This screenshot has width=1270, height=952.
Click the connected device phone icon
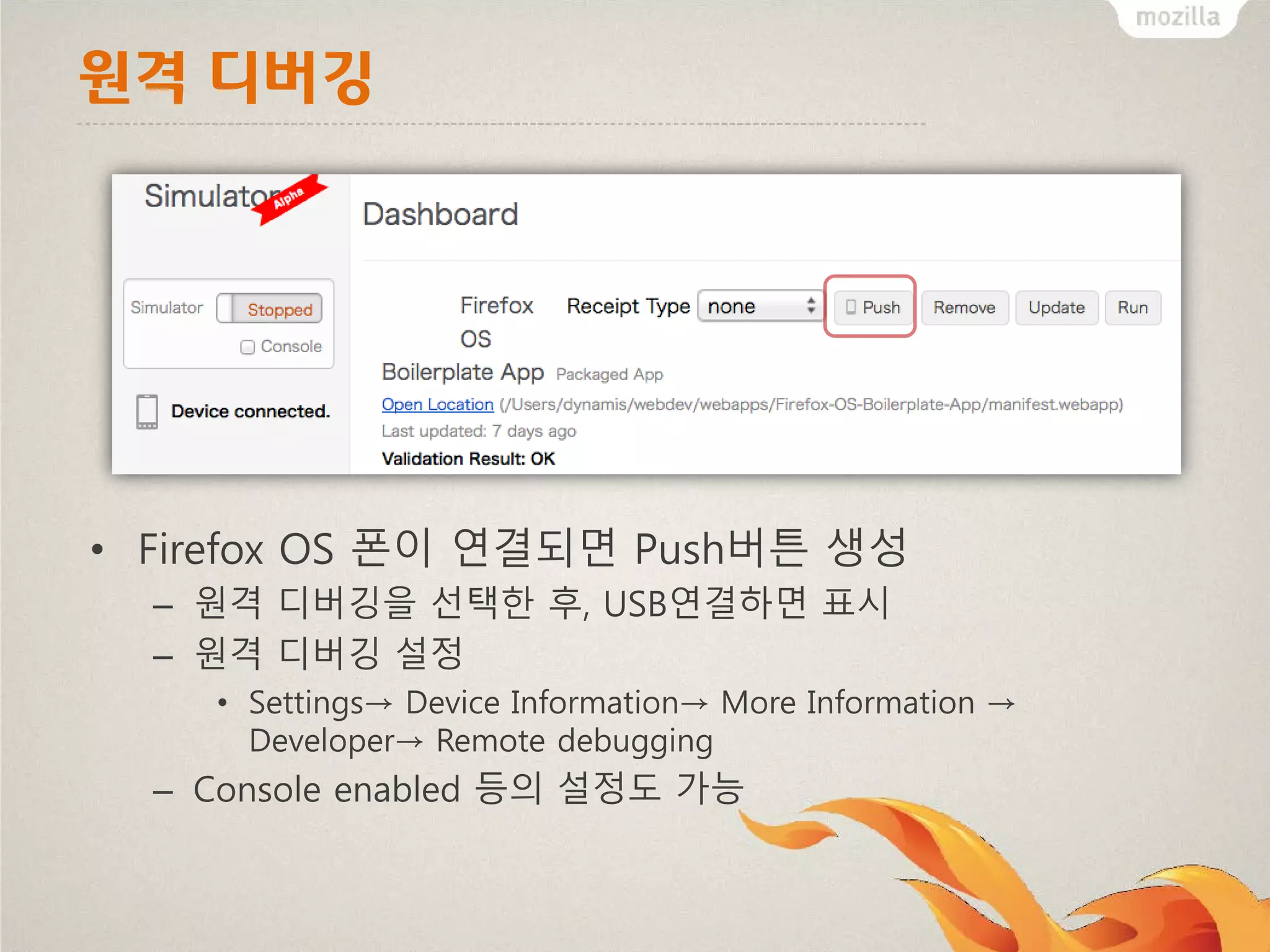pos(147,412)
